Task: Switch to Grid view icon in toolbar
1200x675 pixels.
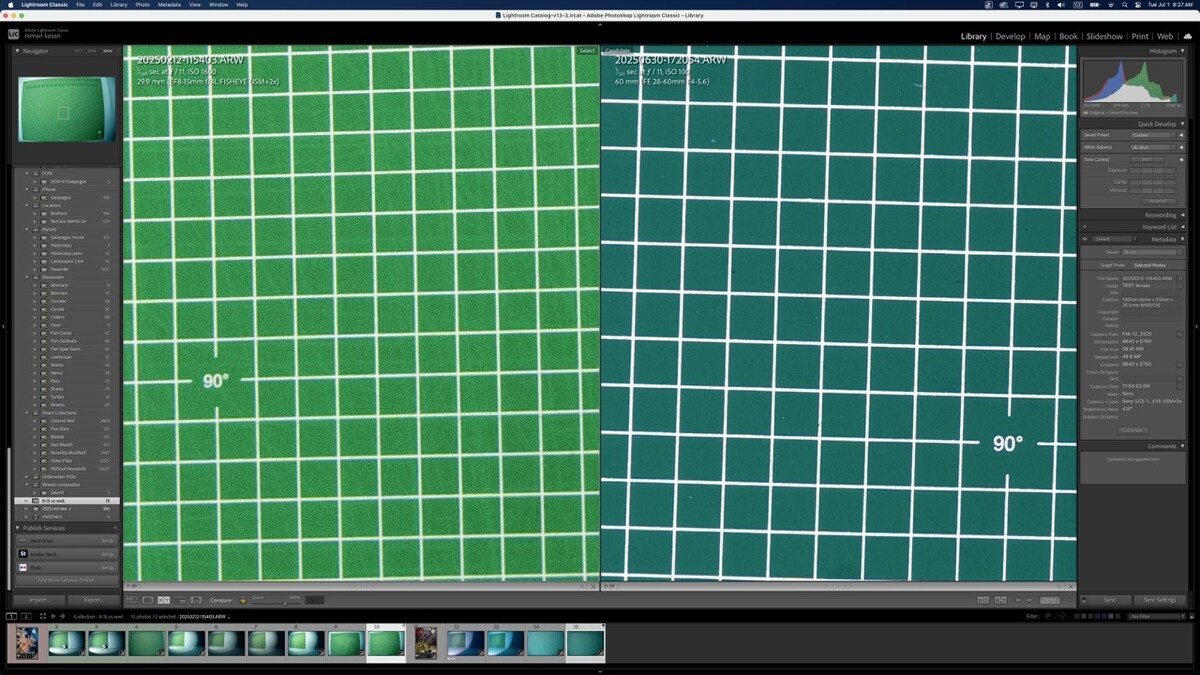Action: tap(132, 600)
